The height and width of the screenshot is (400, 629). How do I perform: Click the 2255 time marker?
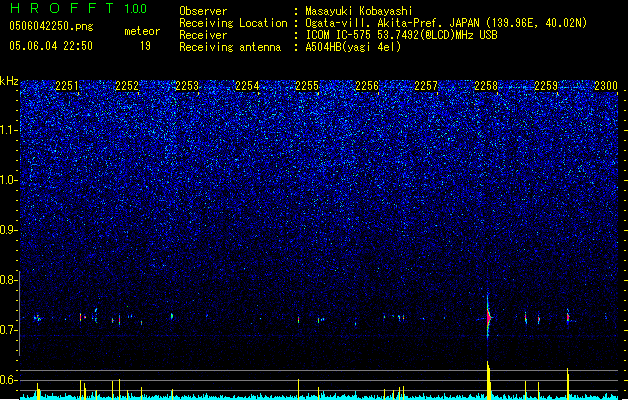click(x=307, y=86)
